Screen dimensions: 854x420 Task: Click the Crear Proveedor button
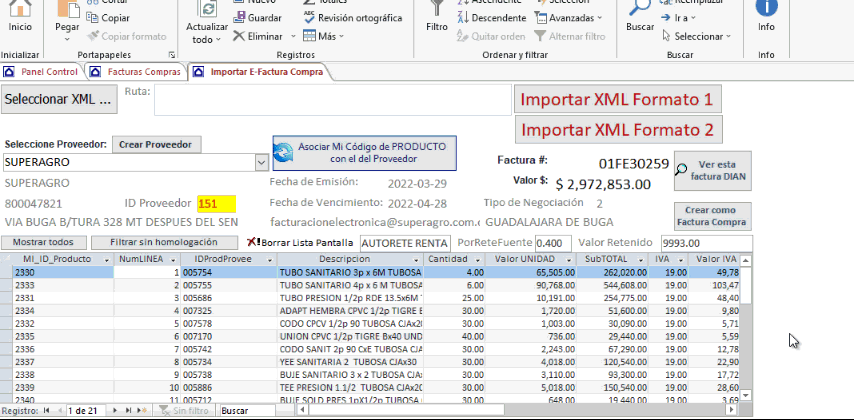[x=155, y=145]
